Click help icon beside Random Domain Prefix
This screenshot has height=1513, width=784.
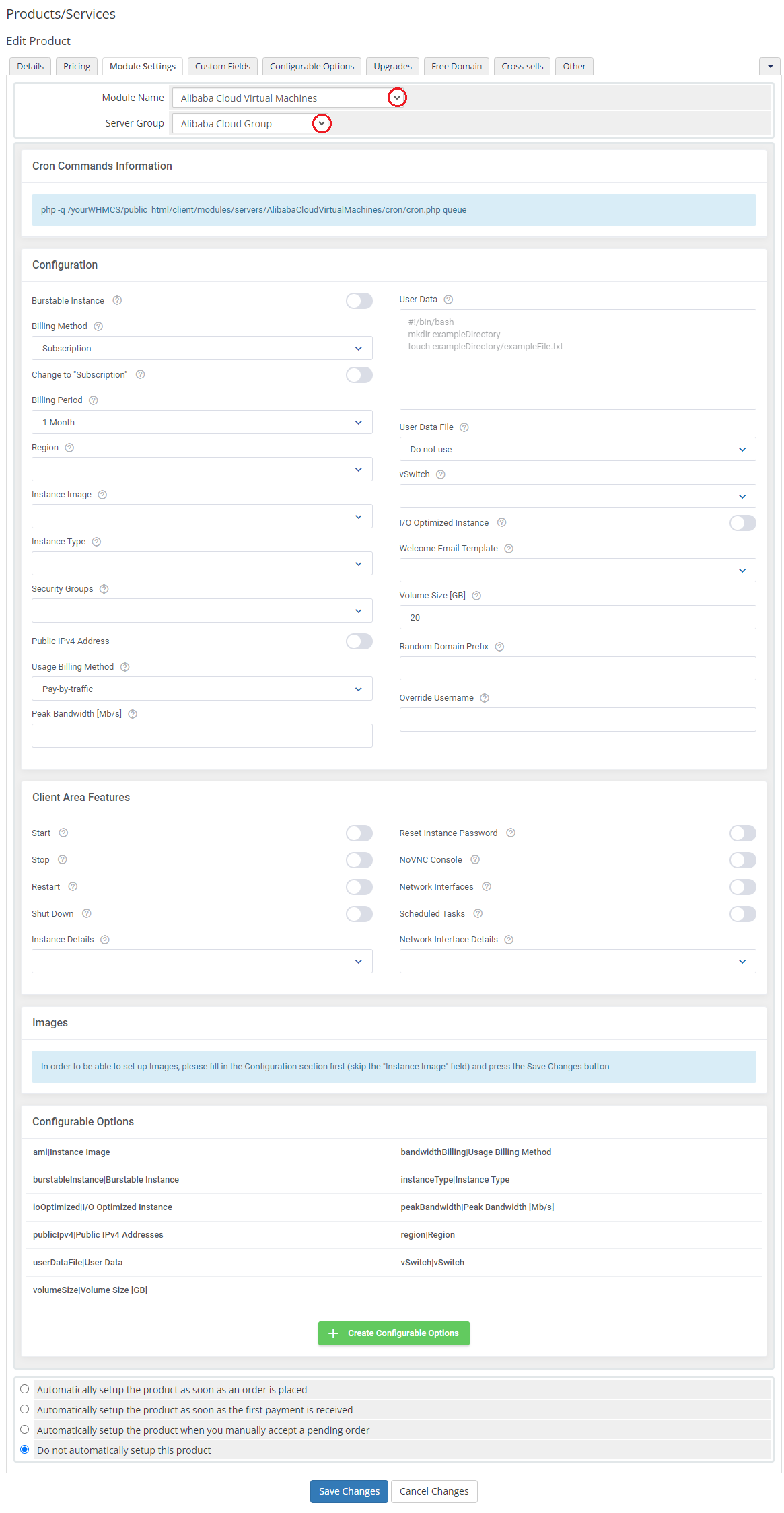(x=499, y=647)
